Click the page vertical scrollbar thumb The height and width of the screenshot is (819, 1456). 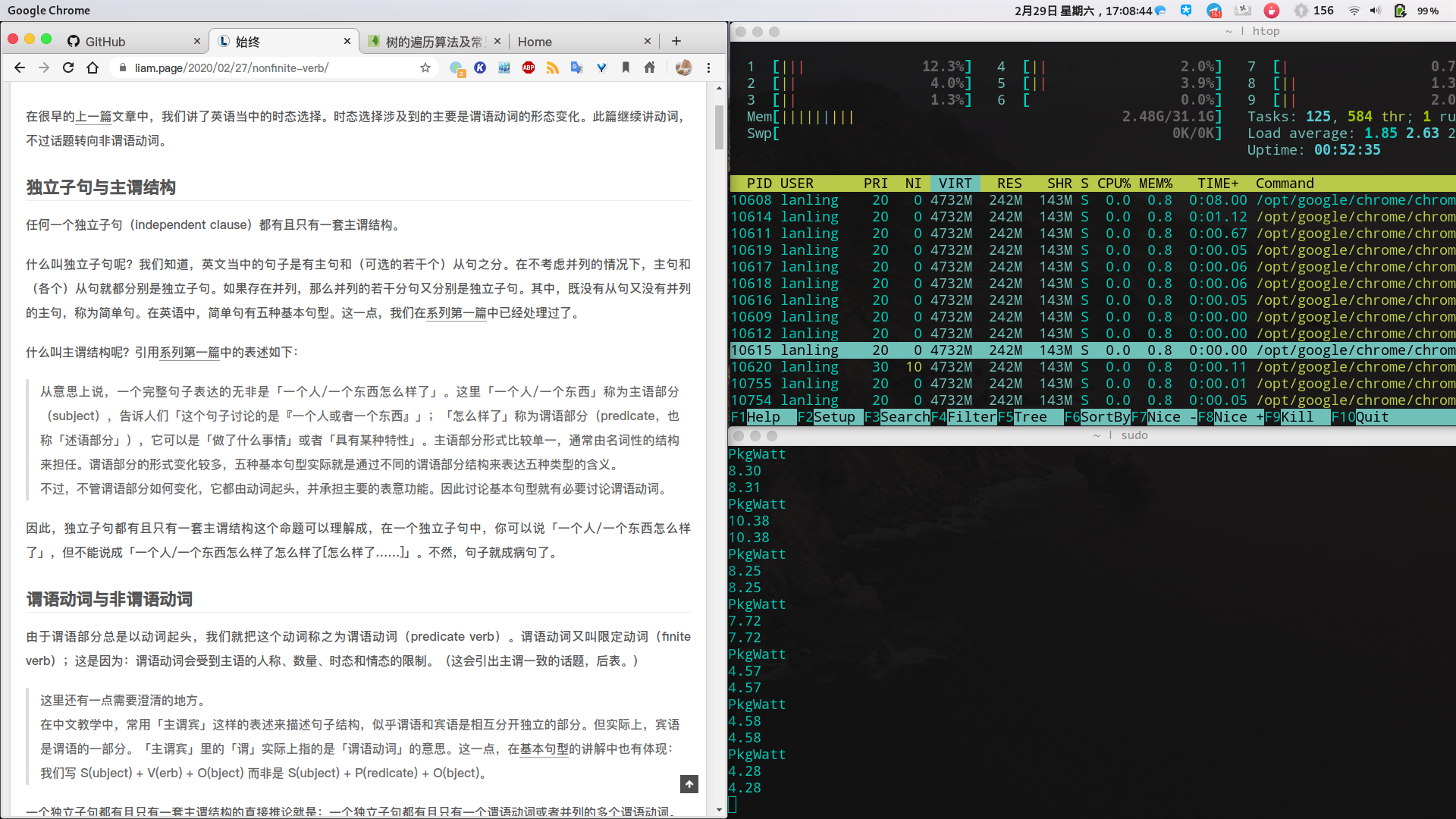(719, 127)
